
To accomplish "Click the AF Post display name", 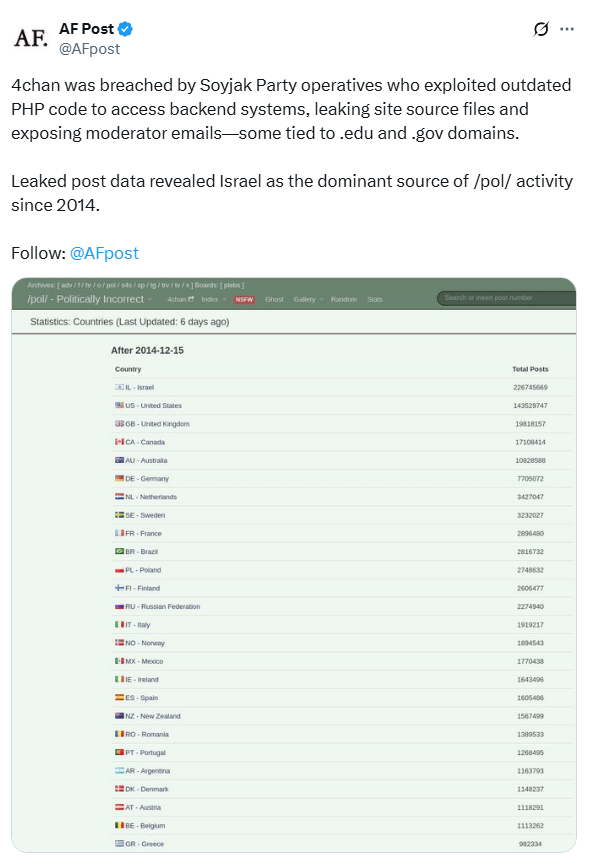I will pyautogui.click(x=86, y=28).
